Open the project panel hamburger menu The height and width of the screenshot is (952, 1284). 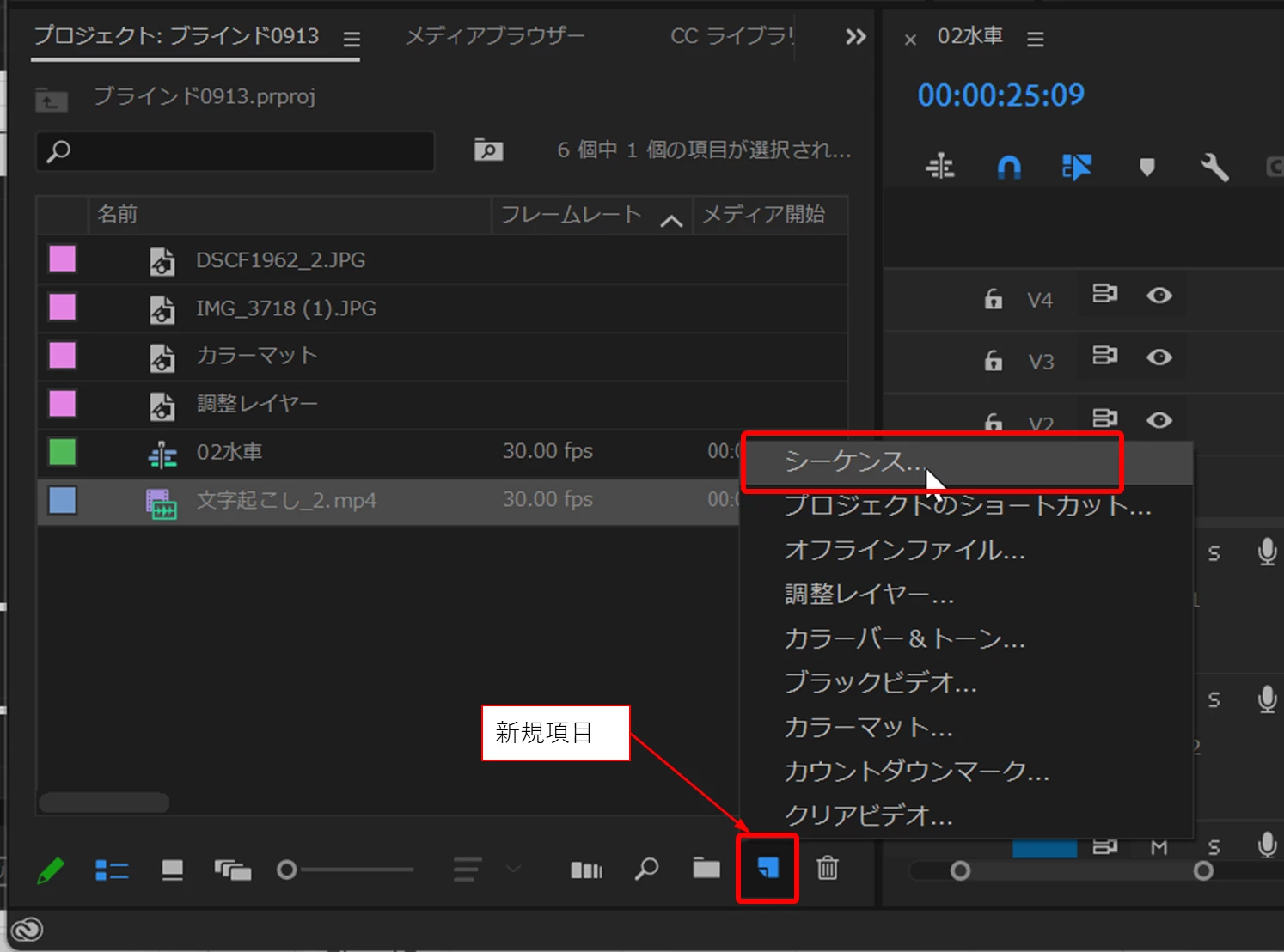(352, 39)
